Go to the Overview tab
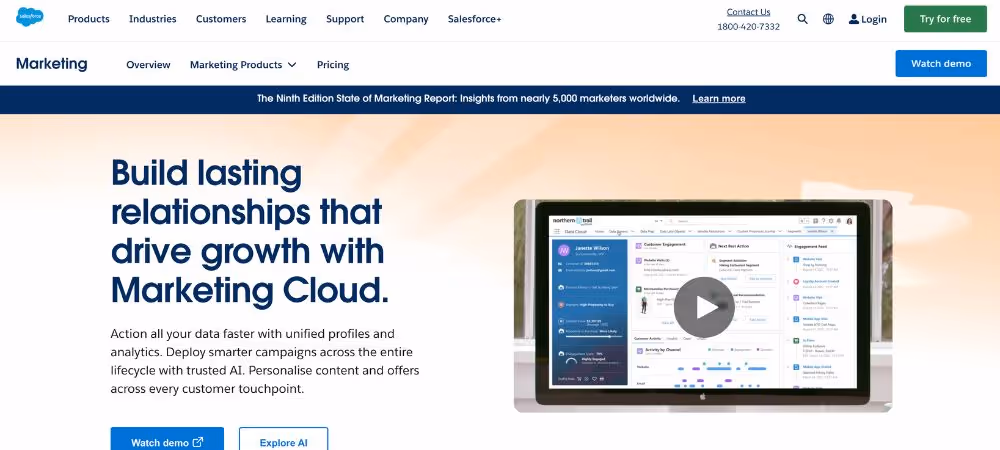Image resolution: width=1000 pixels, height=450 pixels. tap(148, 64)
